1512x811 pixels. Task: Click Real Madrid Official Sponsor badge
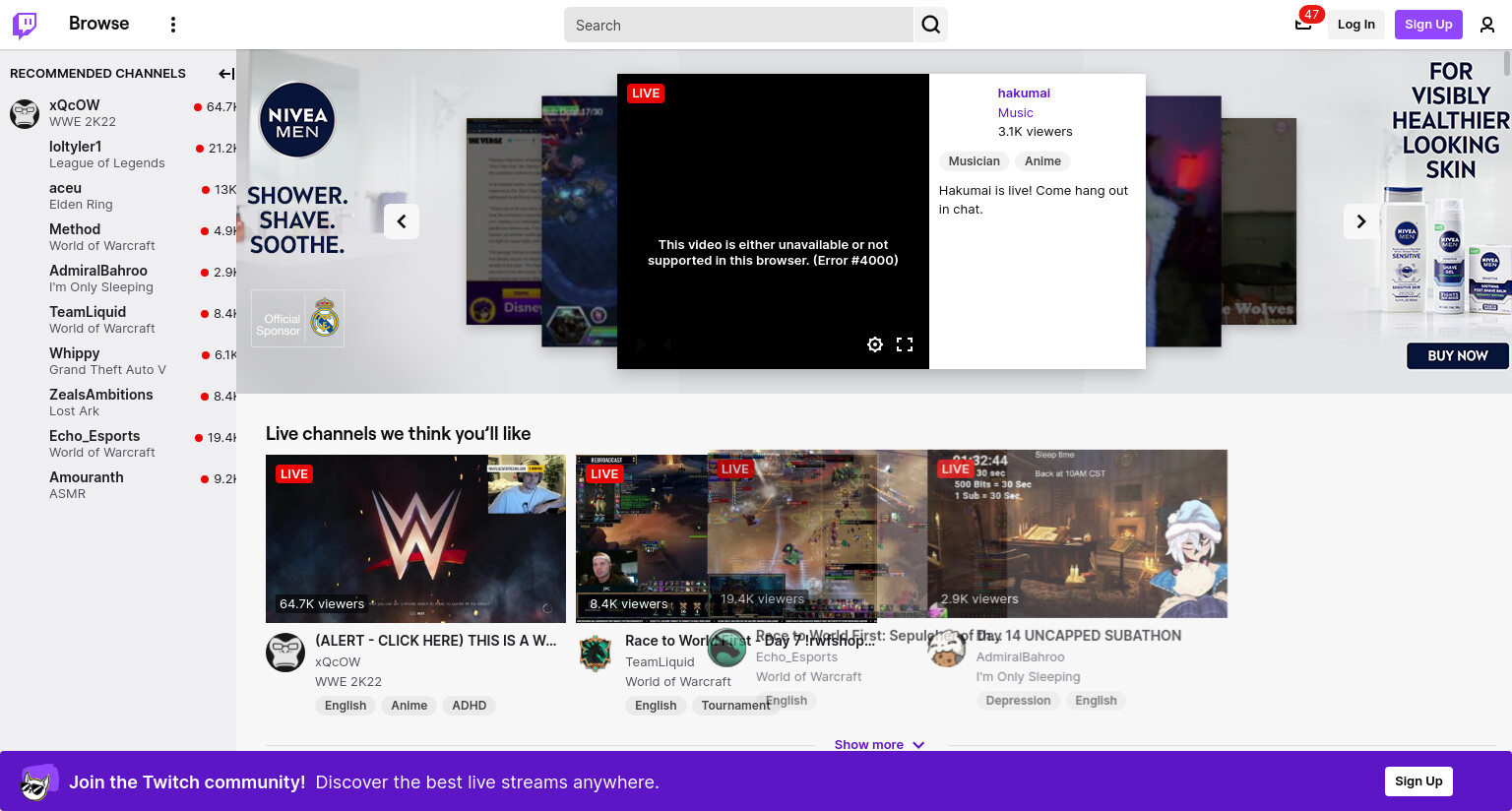(x=297, y=319)
